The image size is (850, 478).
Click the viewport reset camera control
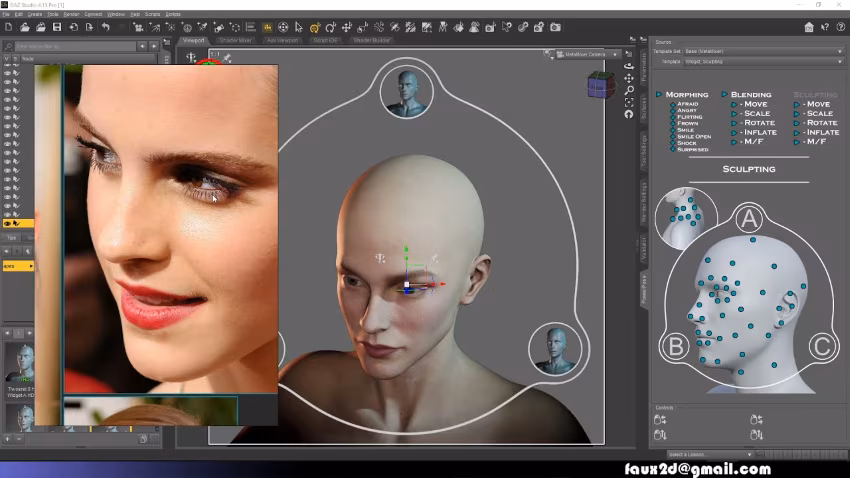629,114
